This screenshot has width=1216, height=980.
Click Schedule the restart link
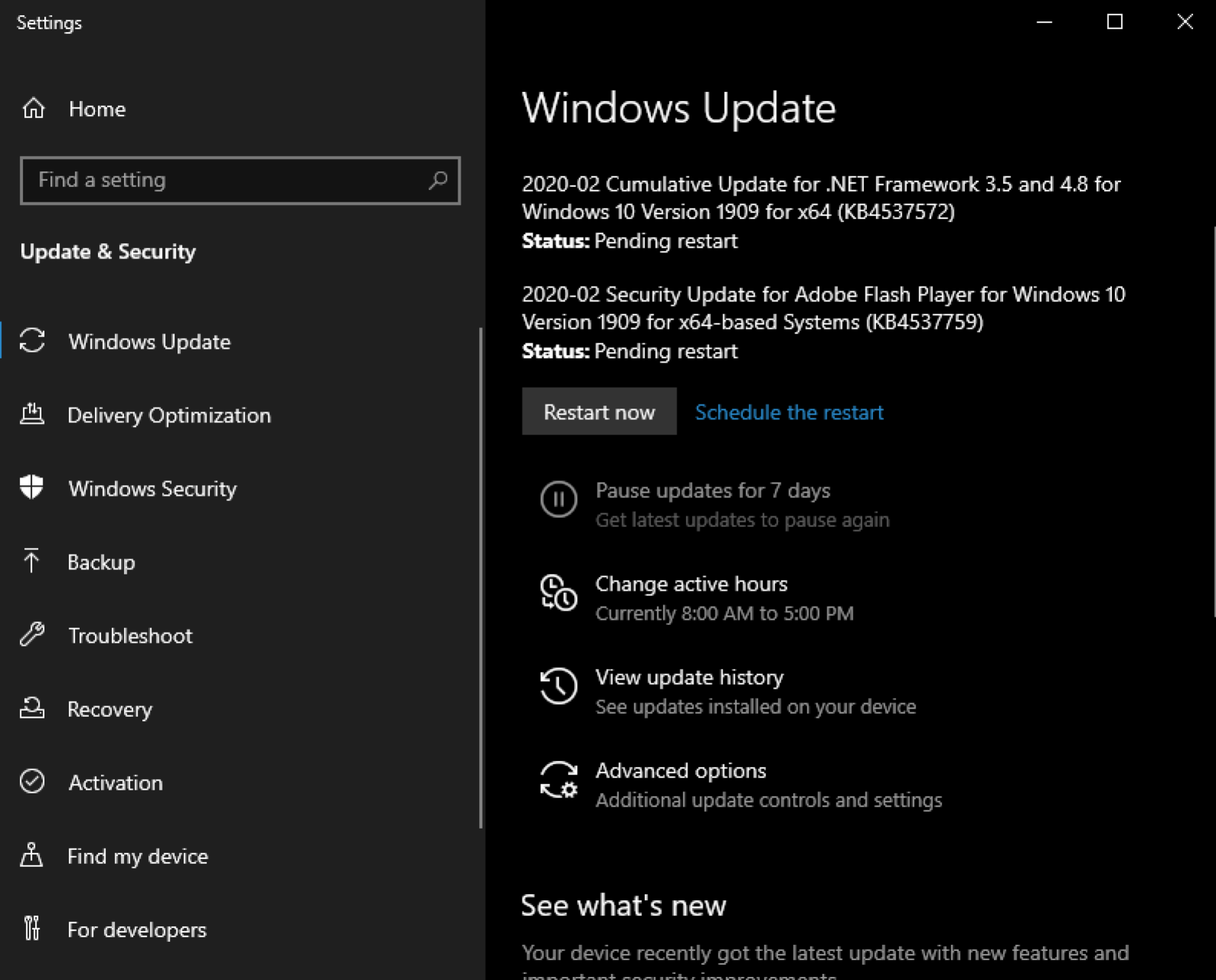789,412
